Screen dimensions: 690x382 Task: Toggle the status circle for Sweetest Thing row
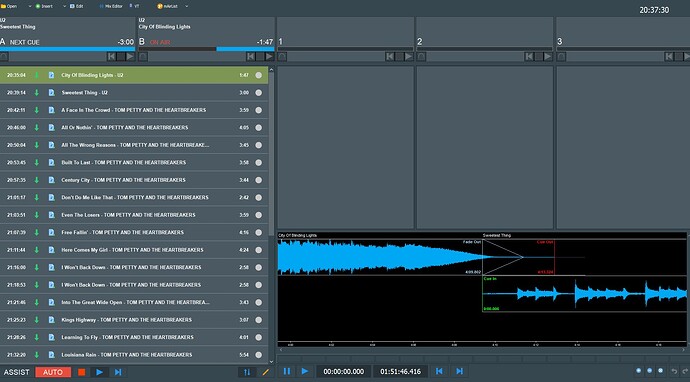[259, 93]
